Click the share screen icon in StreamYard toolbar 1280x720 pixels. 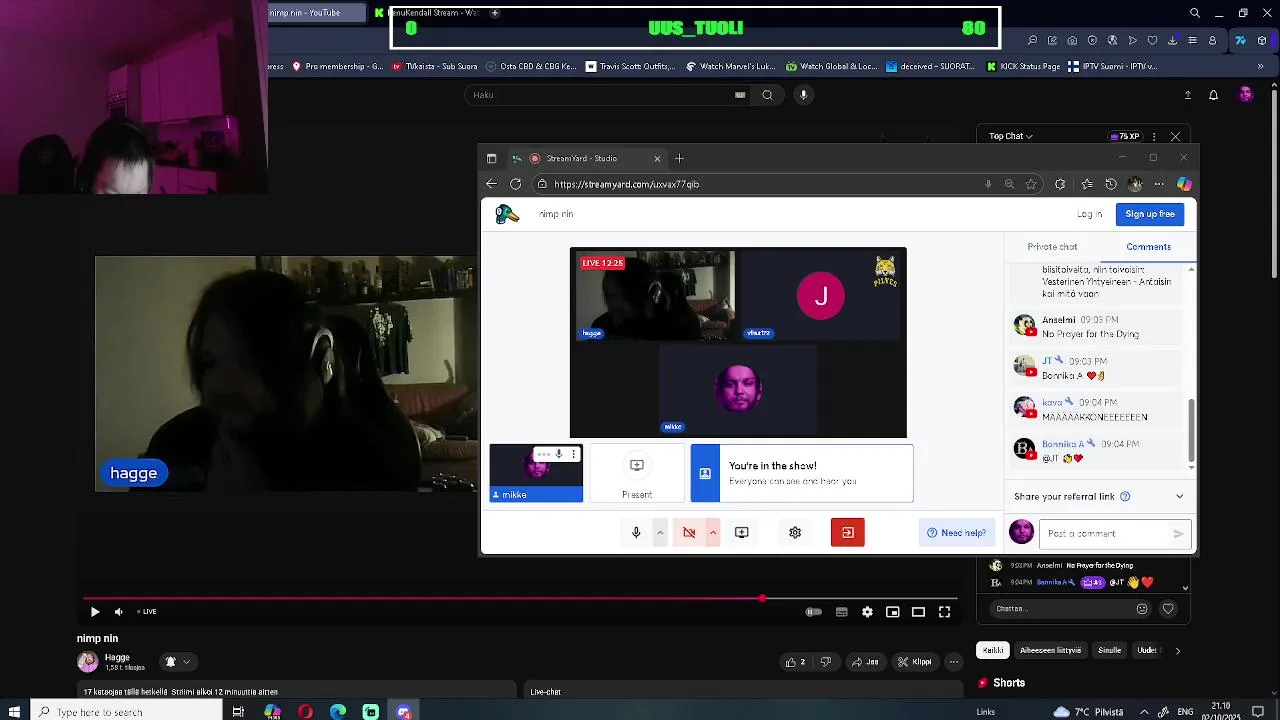click(742, 533)
